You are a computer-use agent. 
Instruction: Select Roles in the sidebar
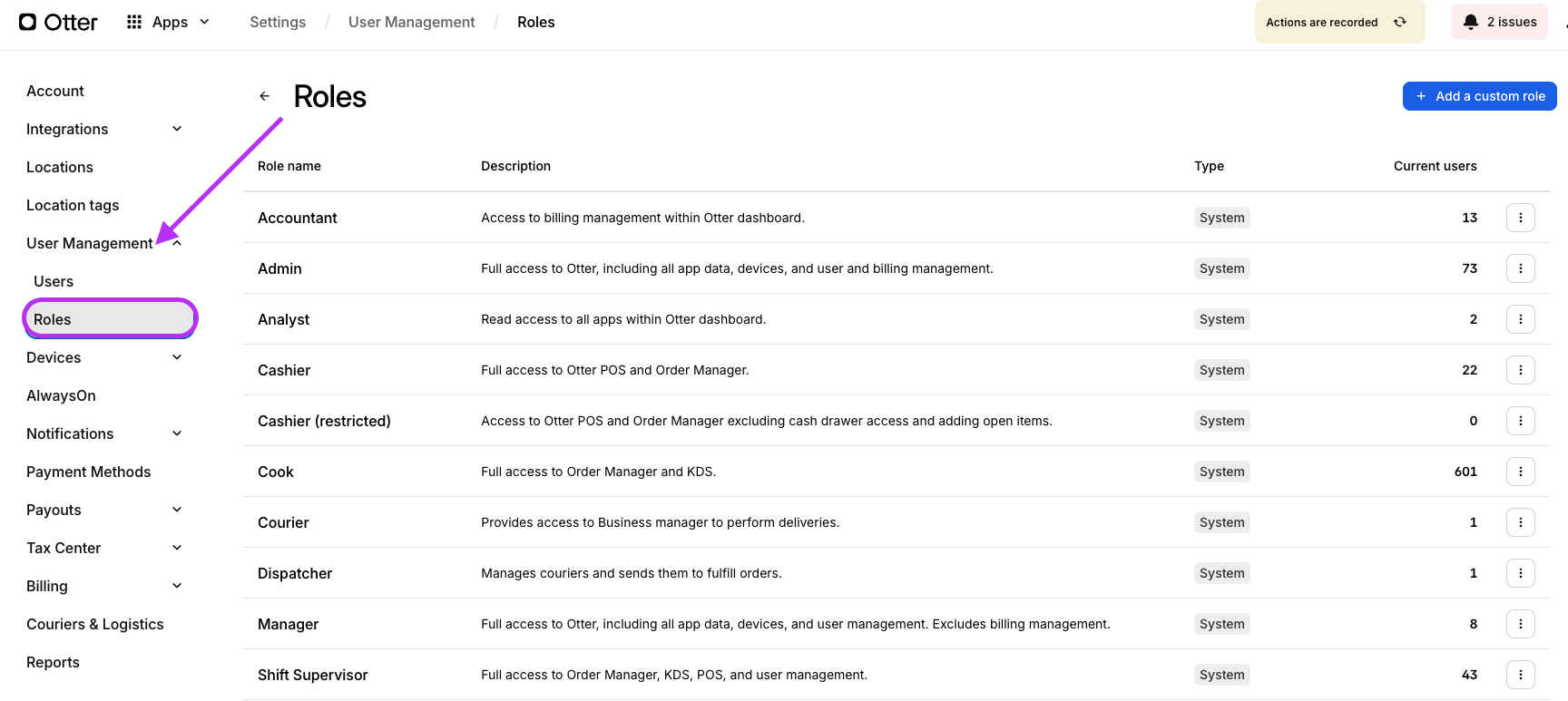click(x=110, y=319)
